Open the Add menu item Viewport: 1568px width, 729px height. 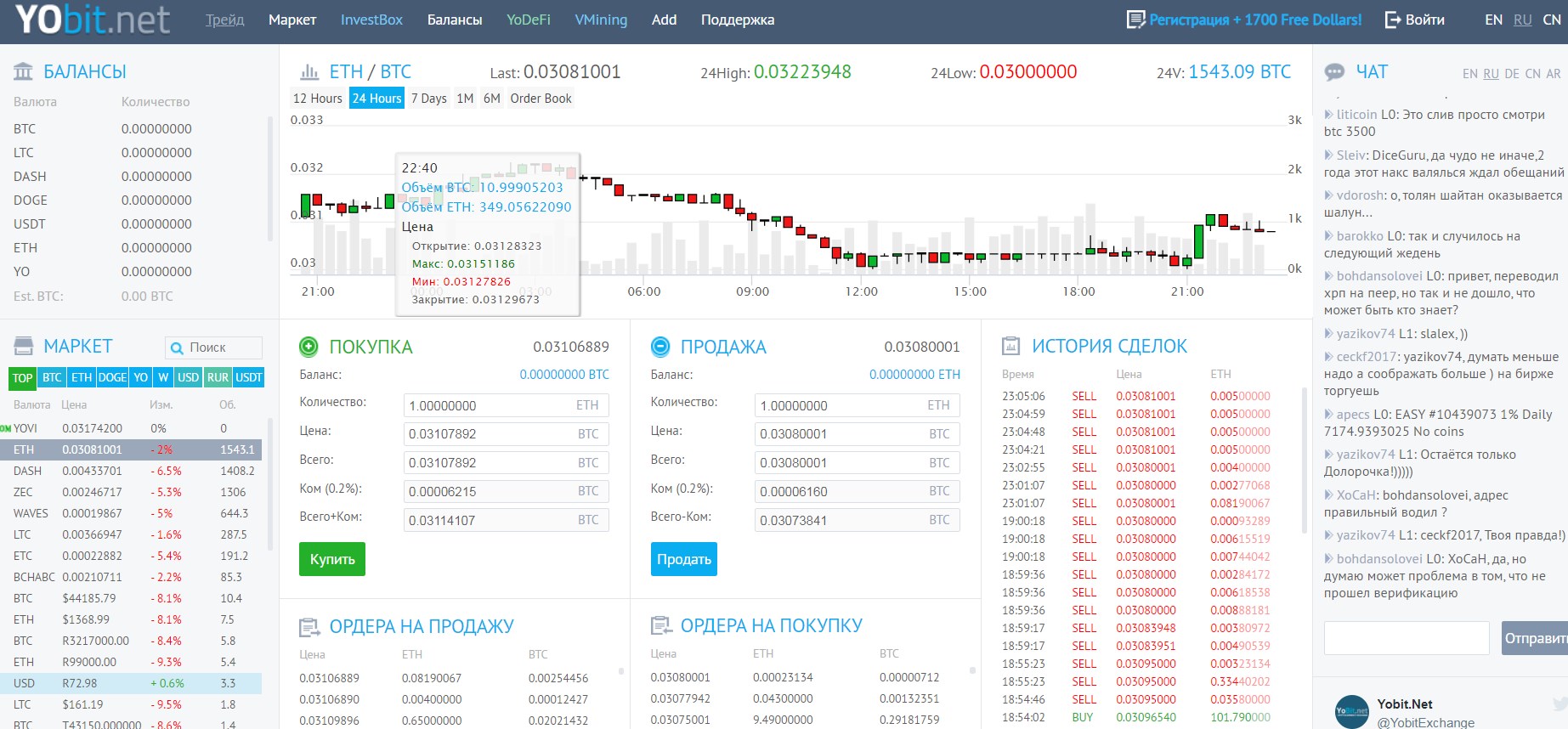pos(664,20)
